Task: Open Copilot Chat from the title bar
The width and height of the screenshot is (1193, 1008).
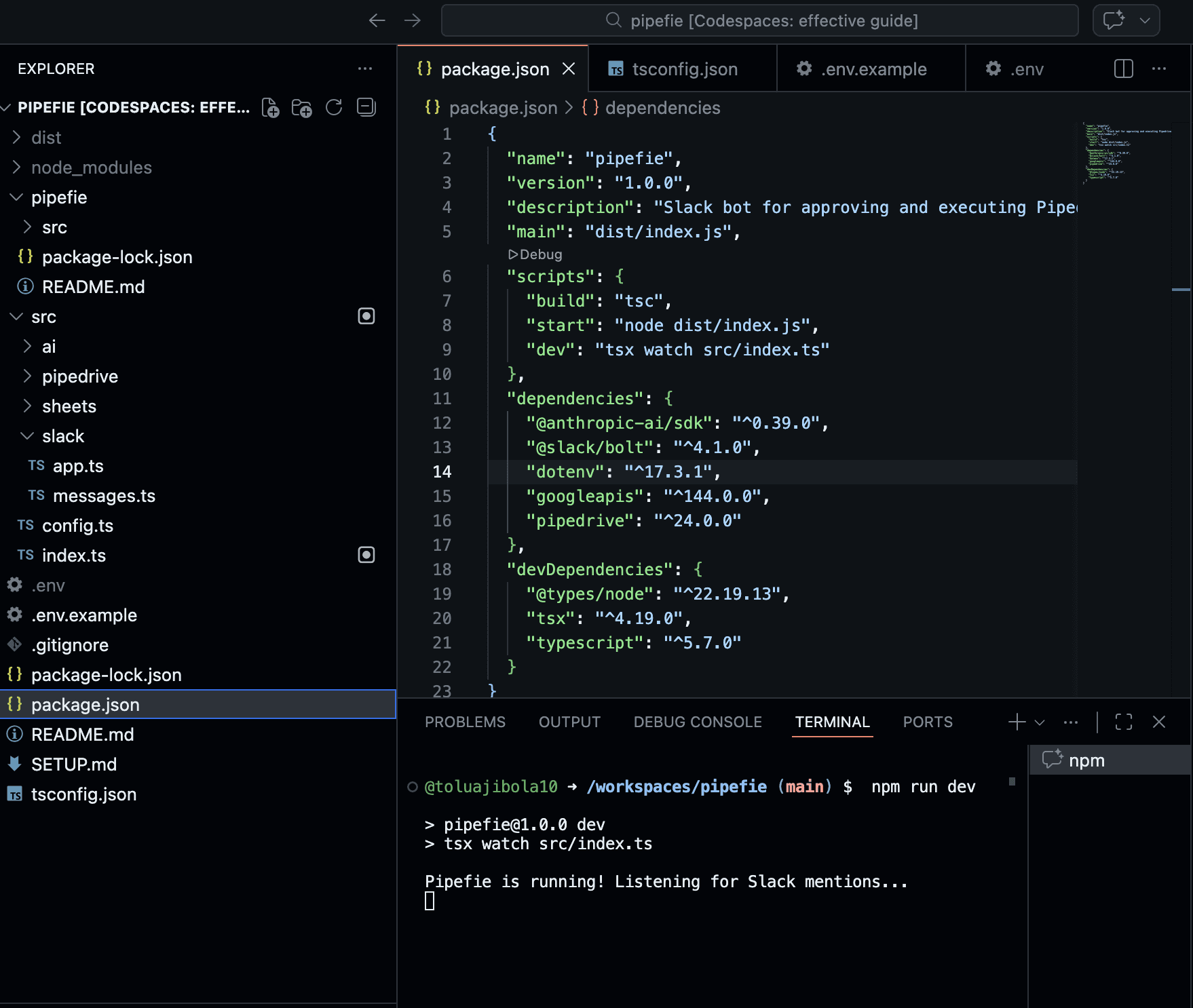Action: click(x=1115, y=20)
